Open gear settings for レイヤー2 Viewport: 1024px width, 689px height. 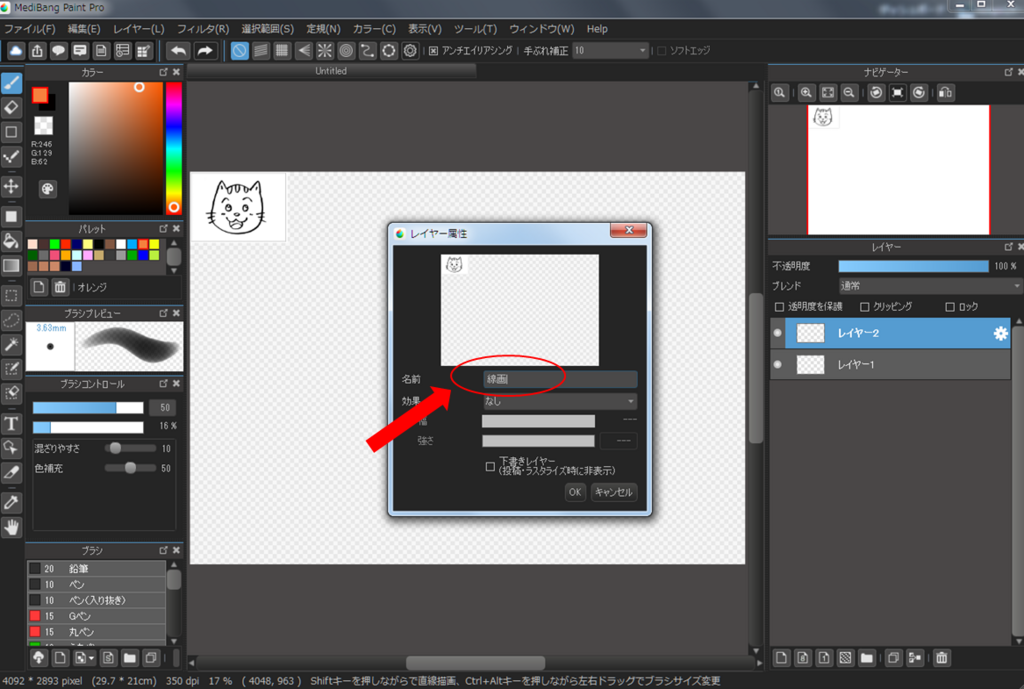[1000, 333]
